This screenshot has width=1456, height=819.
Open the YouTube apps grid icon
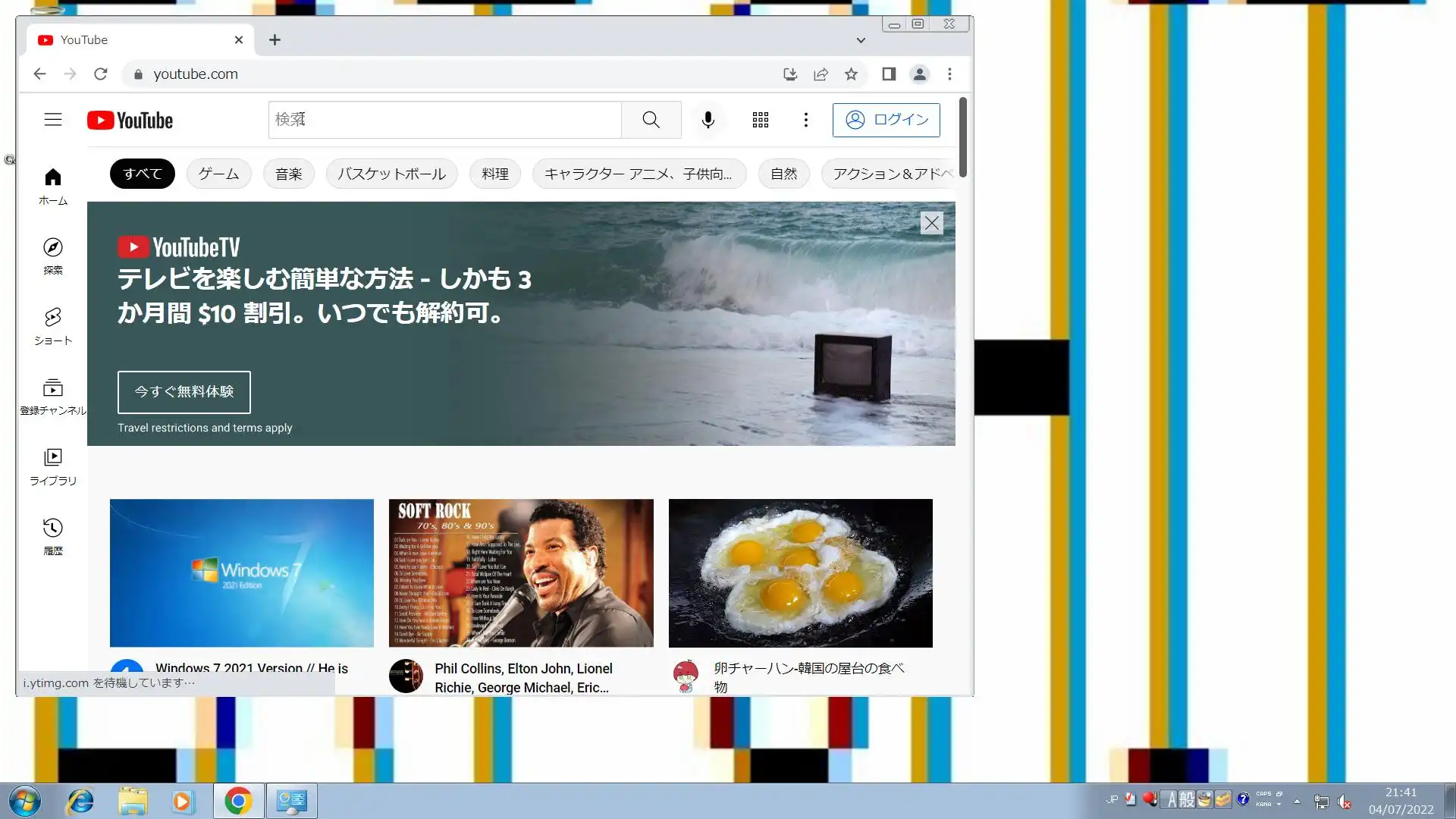760,120
